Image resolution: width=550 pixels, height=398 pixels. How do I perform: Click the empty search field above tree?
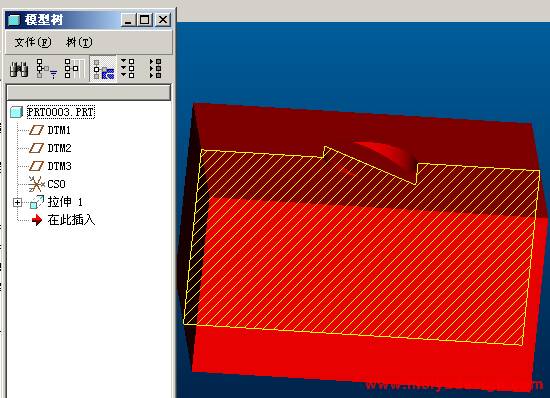(89, 93)
